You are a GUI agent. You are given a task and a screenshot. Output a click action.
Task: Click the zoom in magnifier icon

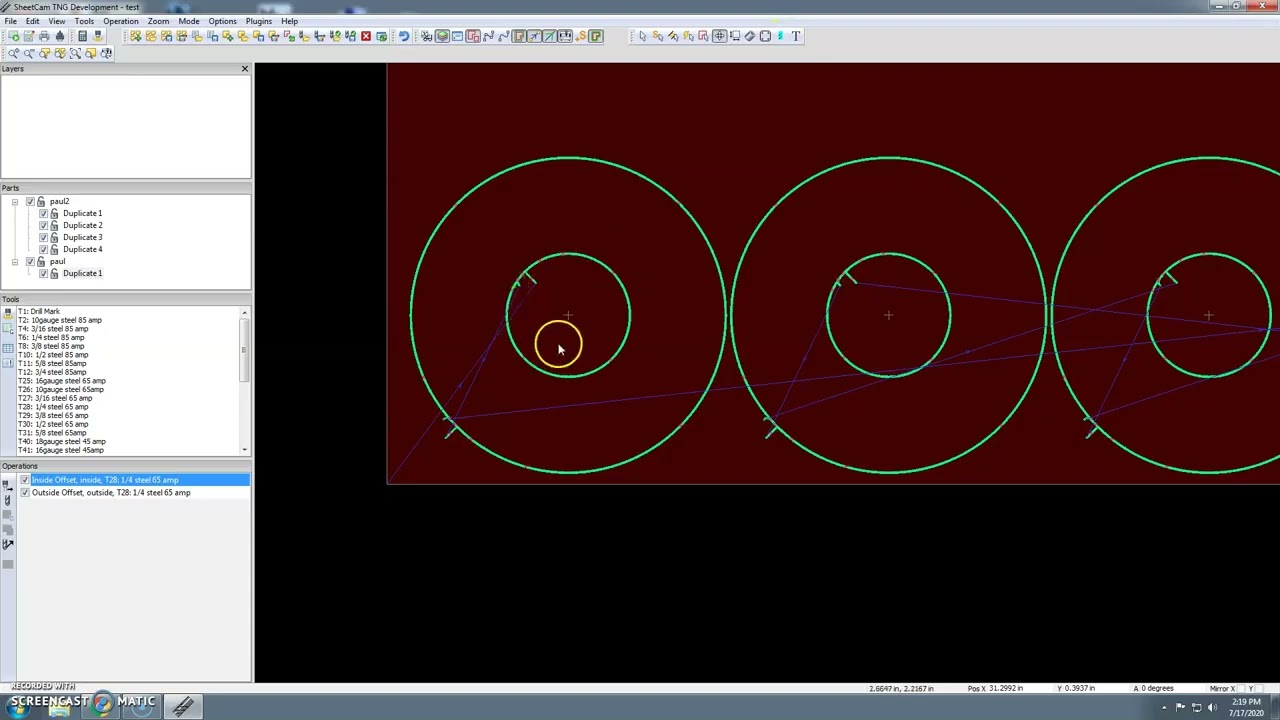point(13,53)
